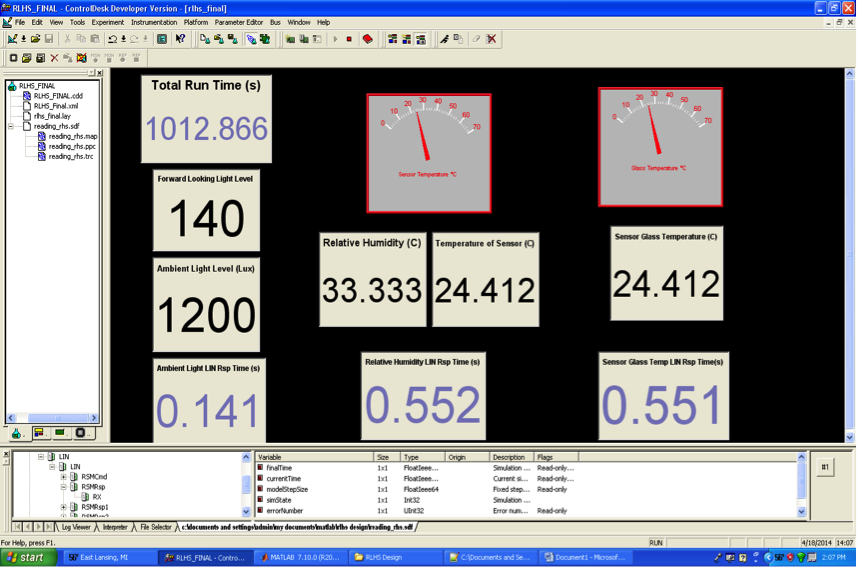
Task: Select rlhs_final.lay in experiment tree
Action: pos(52,116)
